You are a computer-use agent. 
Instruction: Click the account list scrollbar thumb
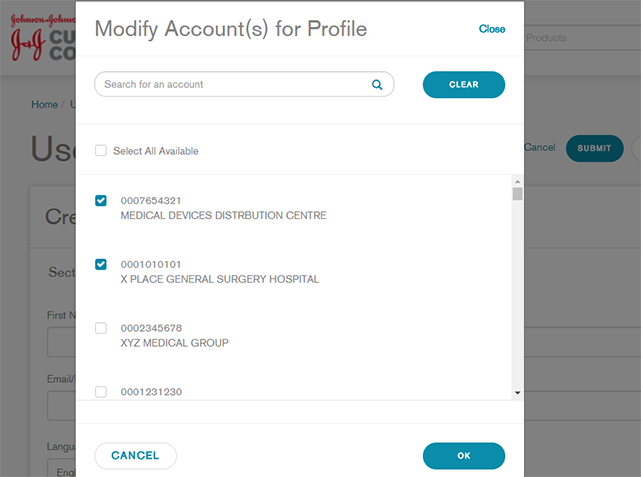point(517,194)
